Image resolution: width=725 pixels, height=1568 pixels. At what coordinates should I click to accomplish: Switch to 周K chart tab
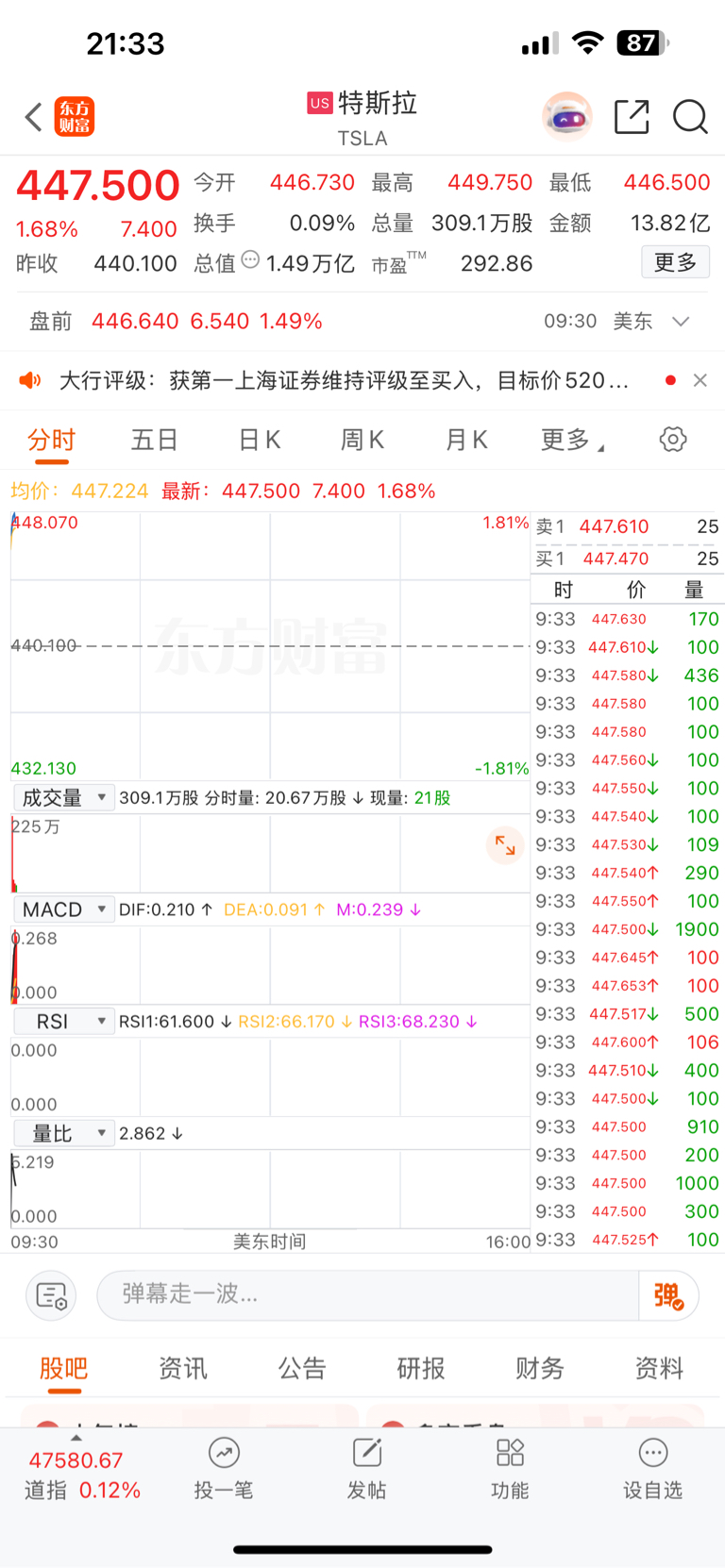pyautogui.click(x=362, y=441)
